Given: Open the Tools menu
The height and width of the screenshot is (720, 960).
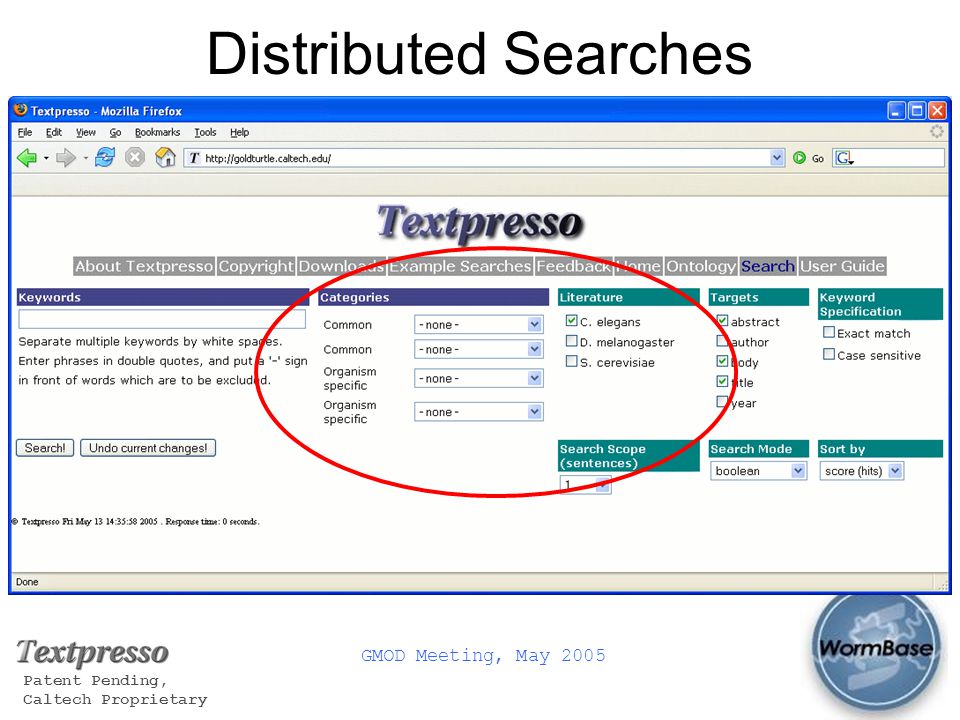Looking at the screenshot, I should [205, 132].
